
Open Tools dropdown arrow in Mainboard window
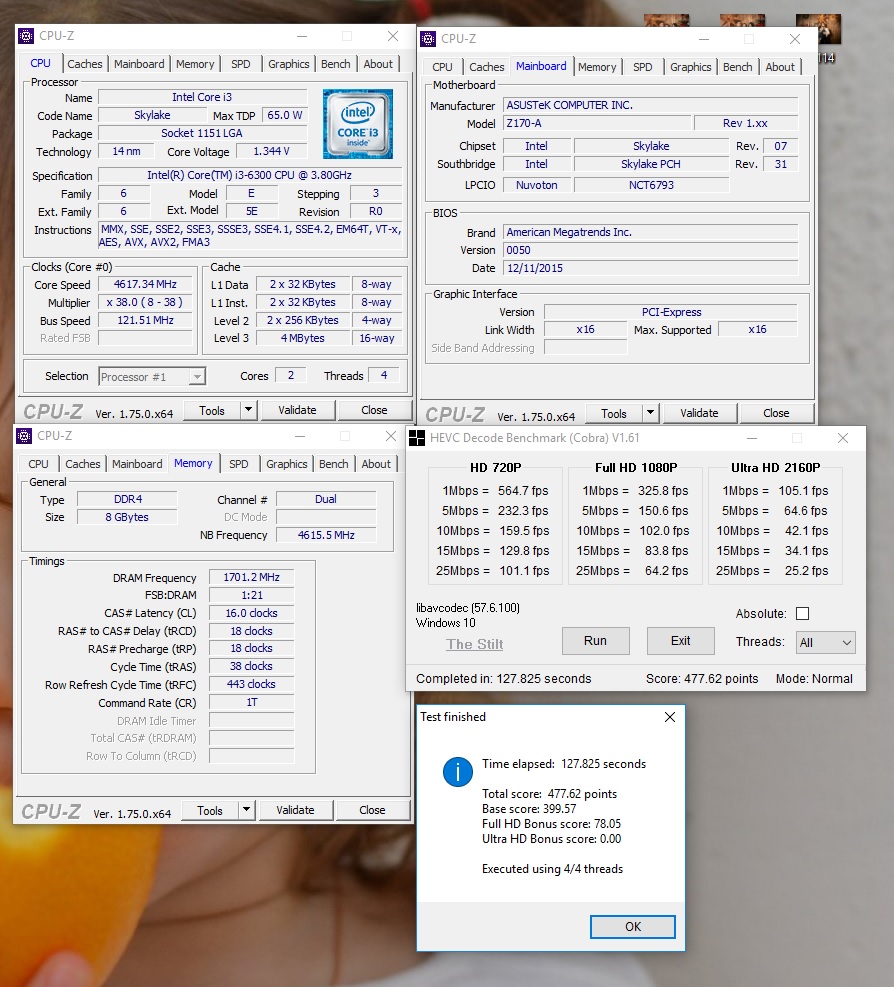point(650,413)
